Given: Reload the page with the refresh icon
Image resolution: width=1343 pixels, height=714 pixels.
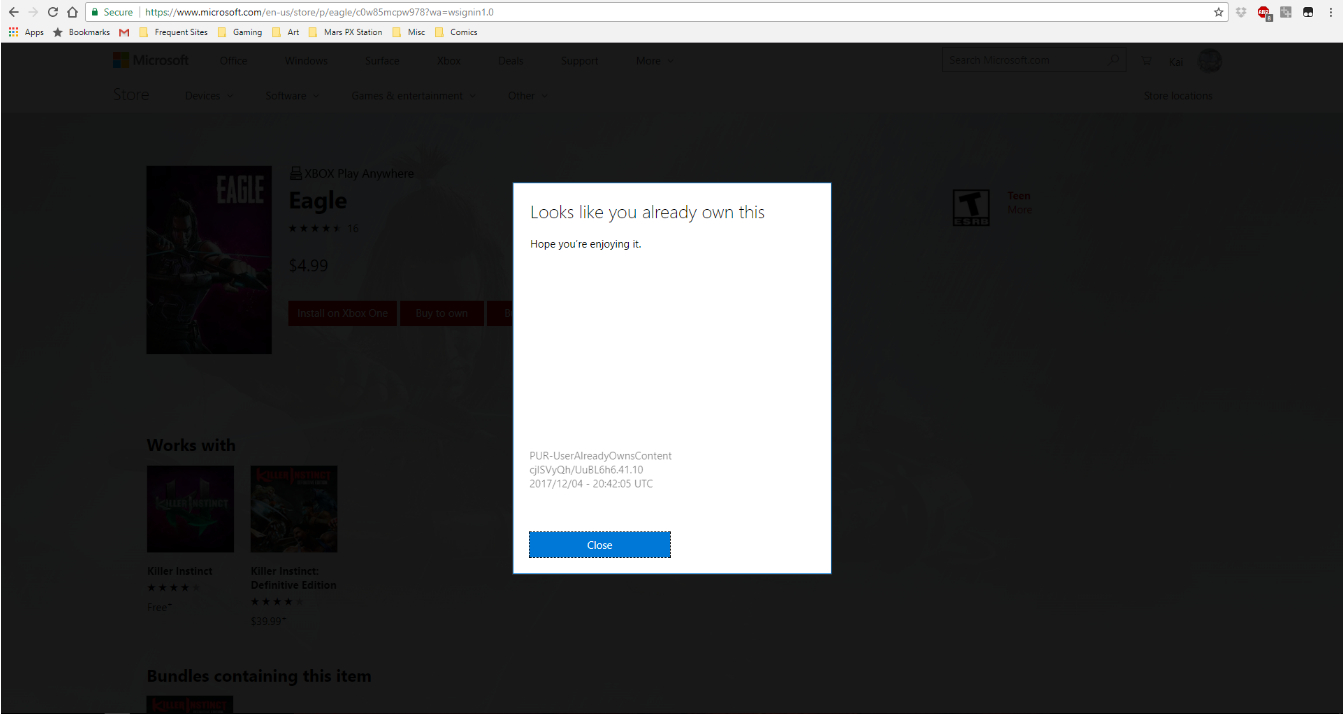Looking at the screenshot, I should (52, 12).
